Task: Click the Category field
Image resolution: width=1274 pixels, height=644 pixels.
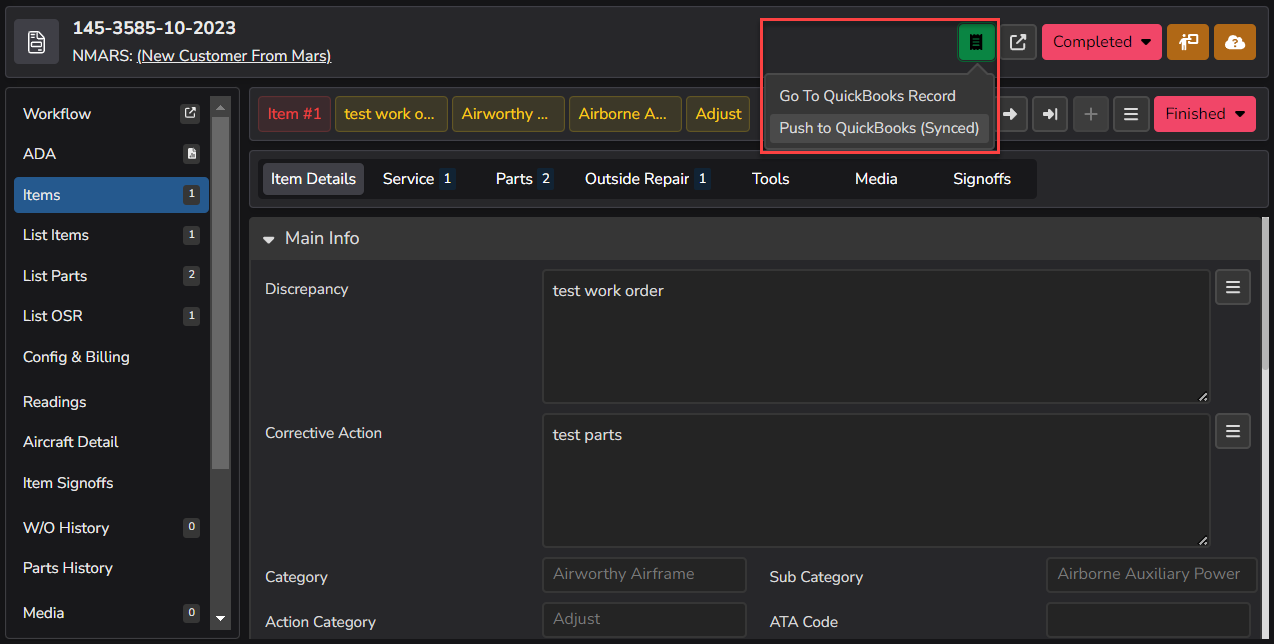Action: pos(645,575)
